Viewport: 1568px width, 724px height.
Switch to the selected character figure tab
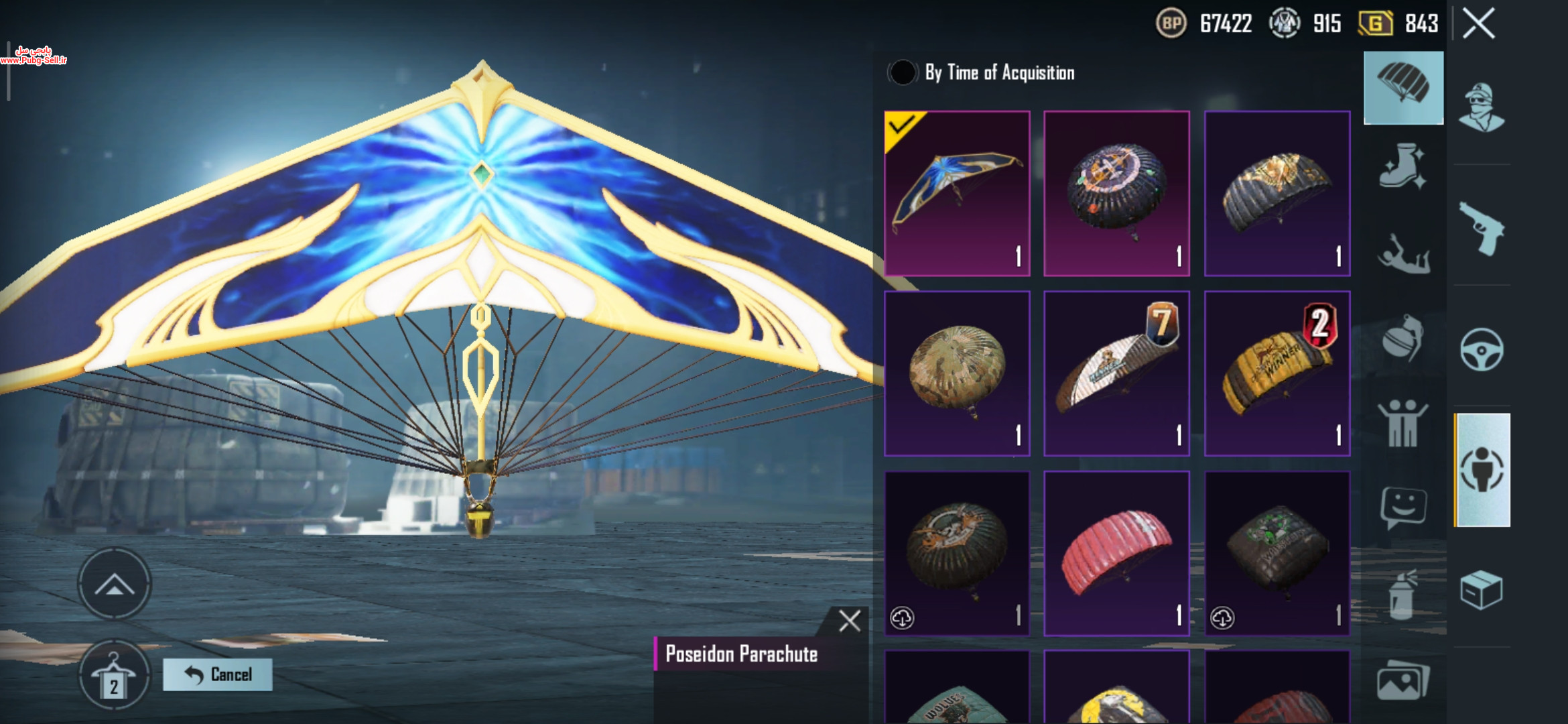coord(1482,470)
